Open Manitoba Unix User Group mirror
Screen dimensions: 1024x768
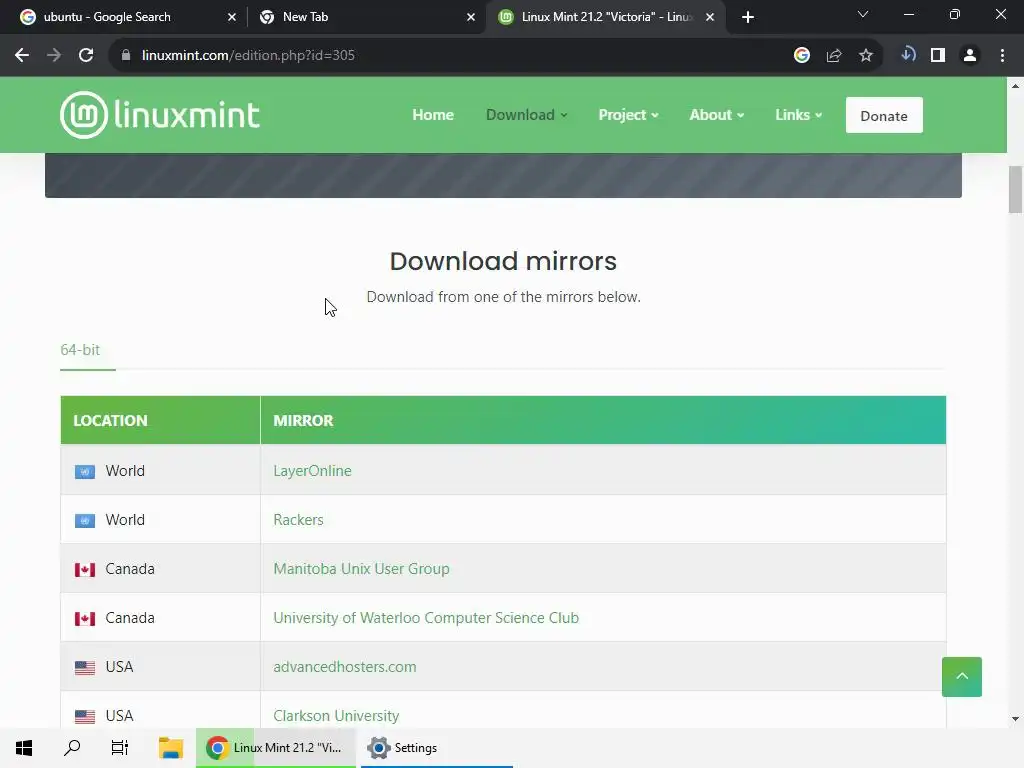tap(361, 569)
